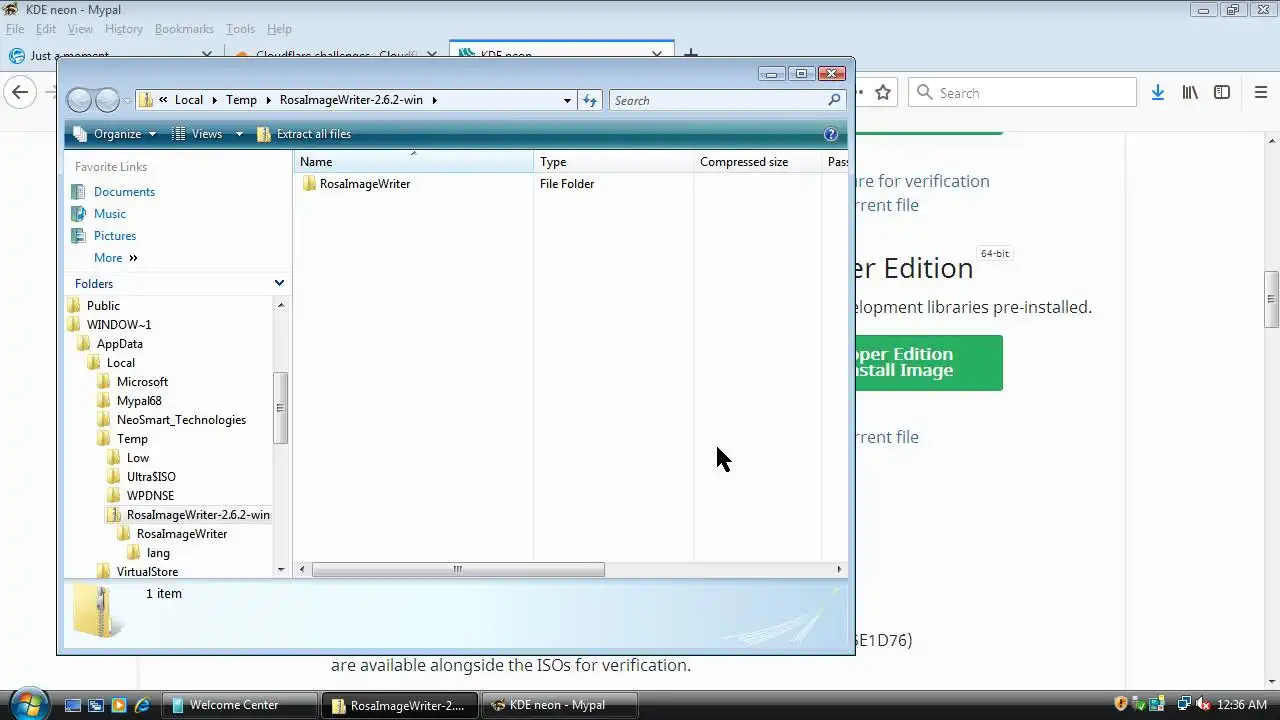1280x720 pixels.
Task: Open the File menu in Mypal
Action: [15, 29]
